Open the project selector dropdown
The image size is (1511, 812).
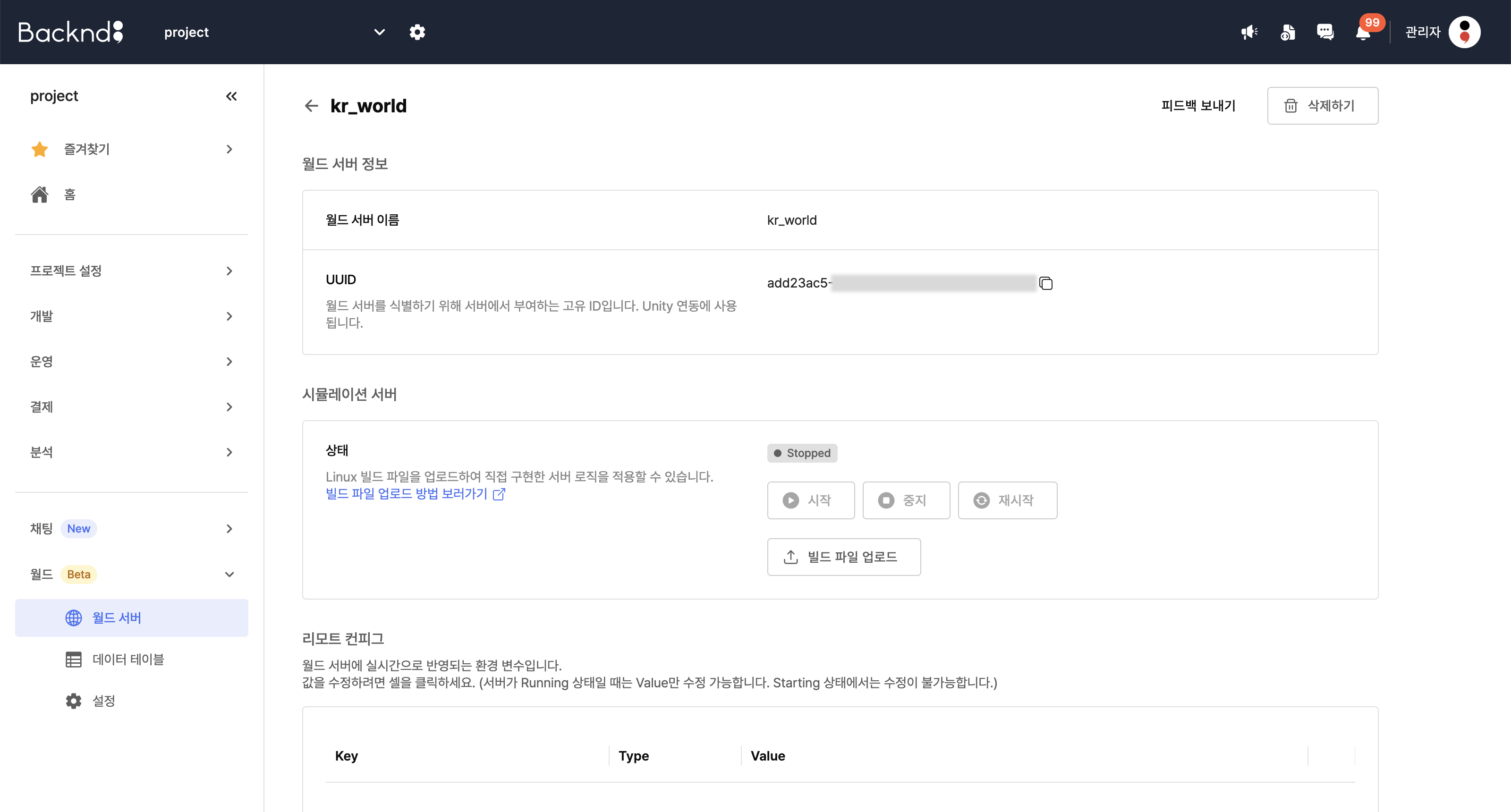(x=379, y=32)
